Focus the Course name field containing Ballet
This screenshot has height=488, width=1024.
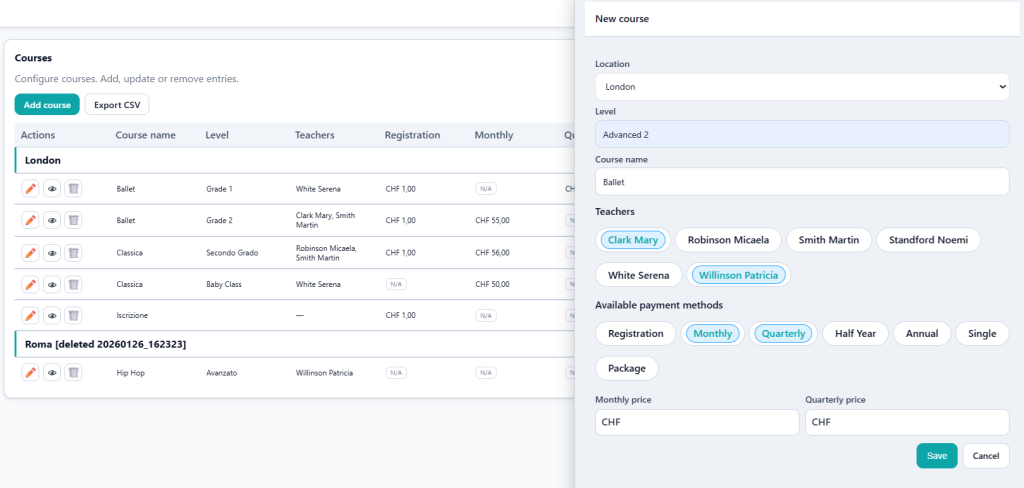(x=802, y=182)
